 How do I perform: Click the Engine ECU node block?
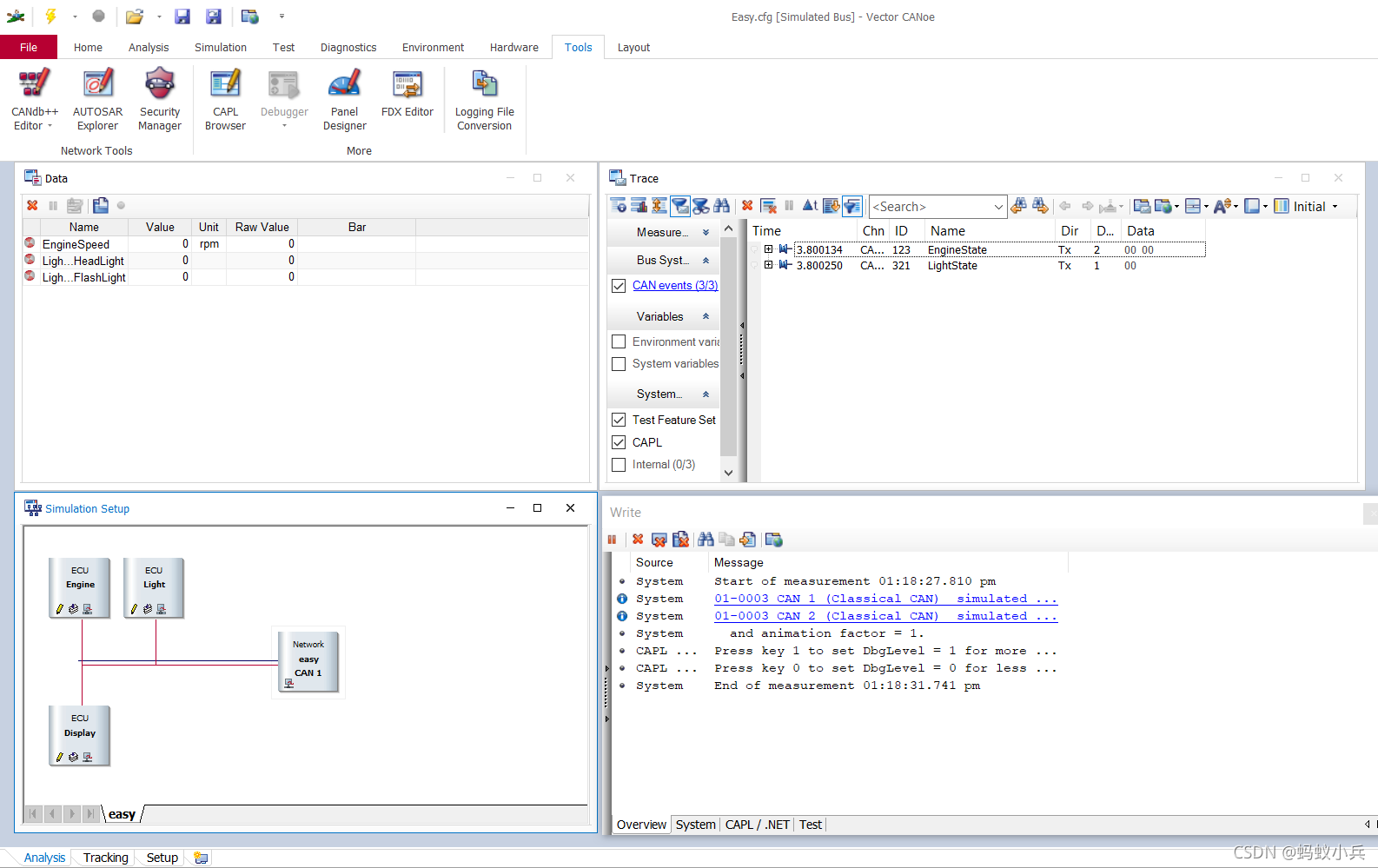(x=80, y=587)
